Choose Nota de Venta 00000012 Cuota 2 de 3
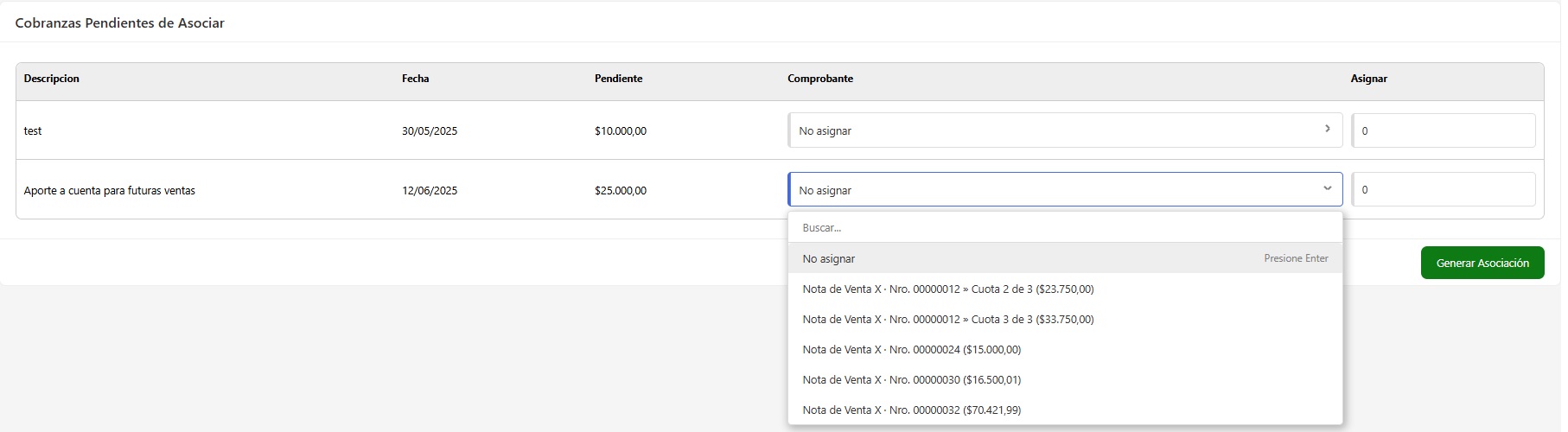This screenshot has height=432, width=1568. pyautogui.click(x=947, y=289)
